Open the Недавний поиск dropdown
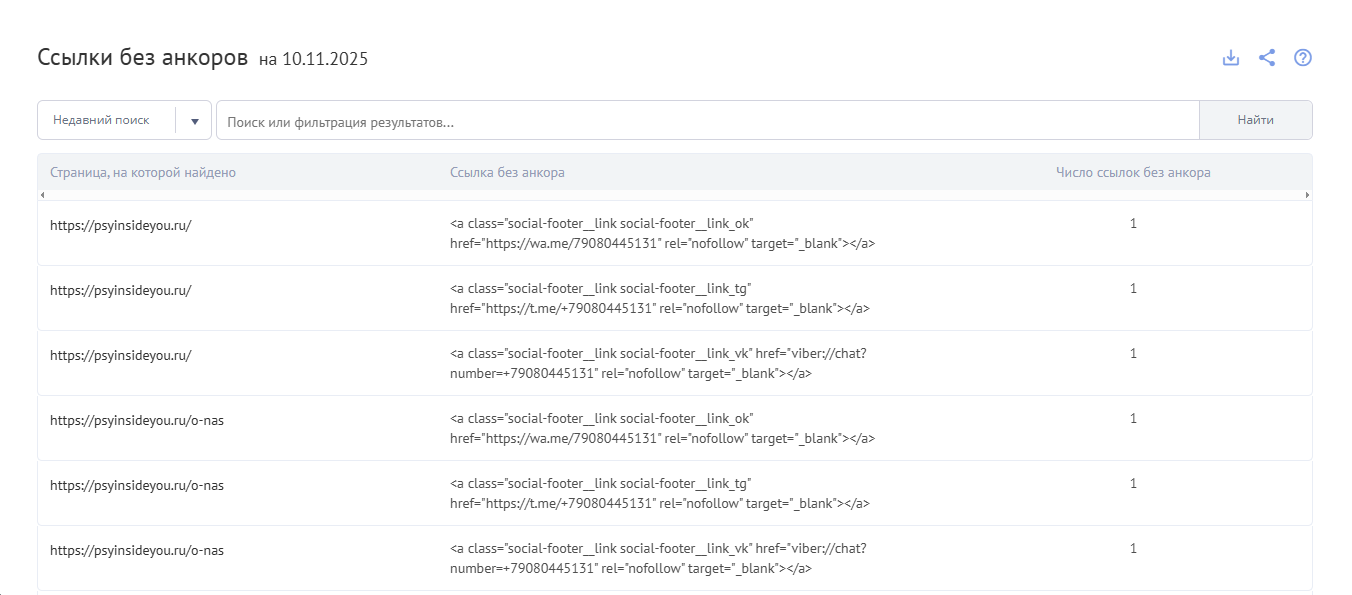1352x595 pixels. [x=124, y=120]
